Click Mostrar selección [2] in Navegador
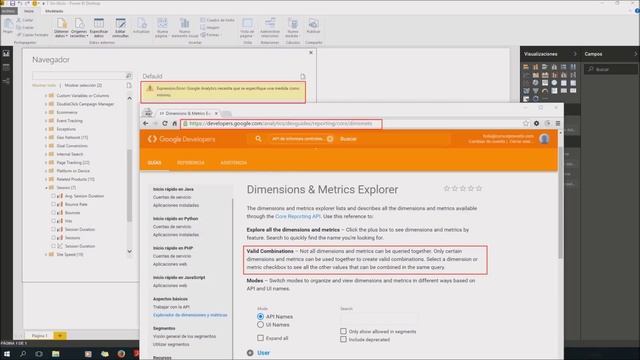This screenshot has width=640, height=360. pyautogui.click(x=83, y=85)
